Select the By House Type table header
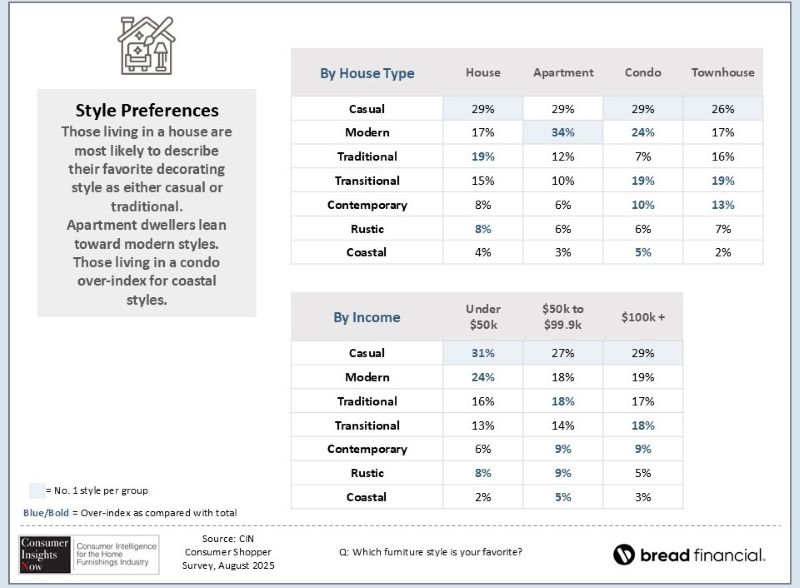The image size is (800, 588). click(x=367, y=73)
